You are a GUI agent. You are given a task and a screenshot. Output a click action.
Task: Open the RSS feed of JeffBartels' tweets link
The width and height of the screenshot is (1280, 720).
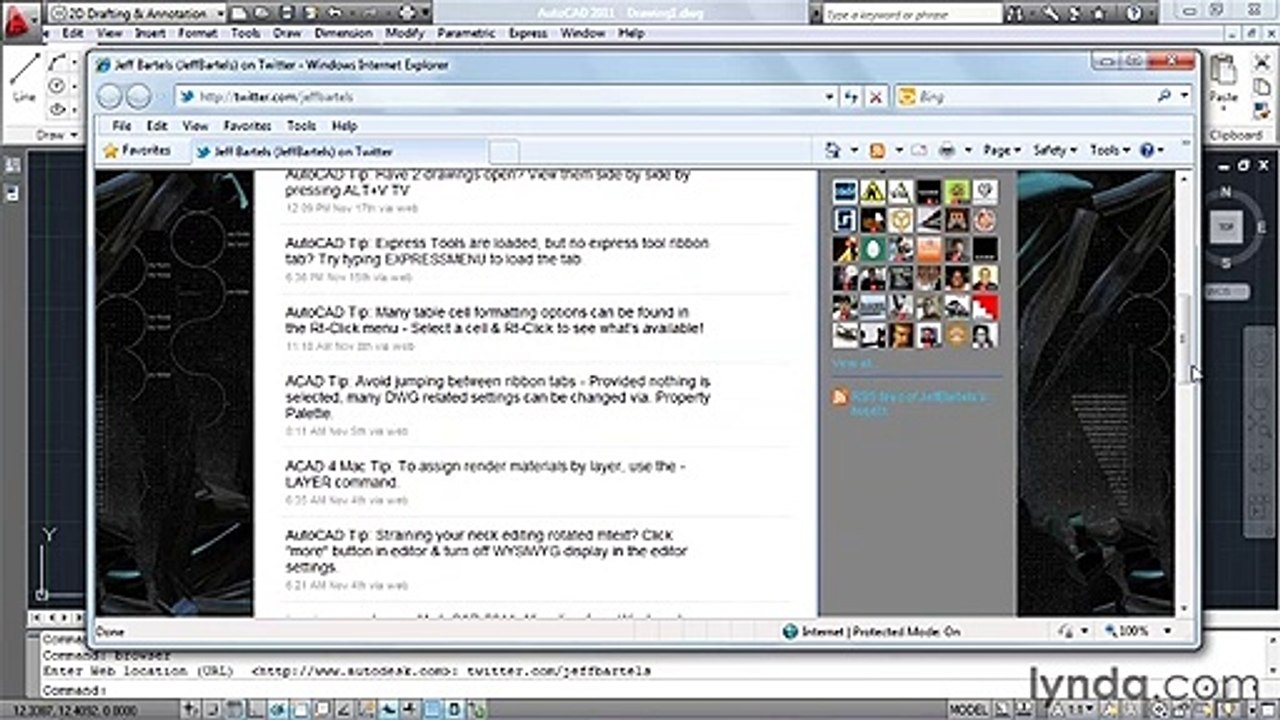pos(919,403)
